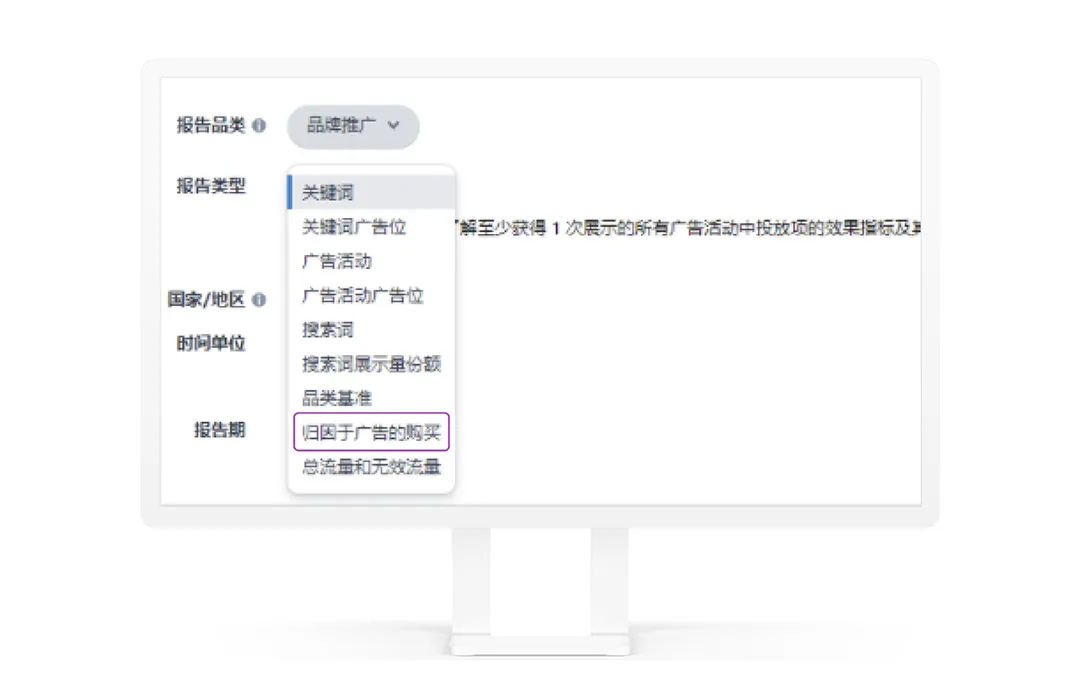Click the 报告品类 label text
The width and height of the screenshot is (1080, 679).
[211, 125]
